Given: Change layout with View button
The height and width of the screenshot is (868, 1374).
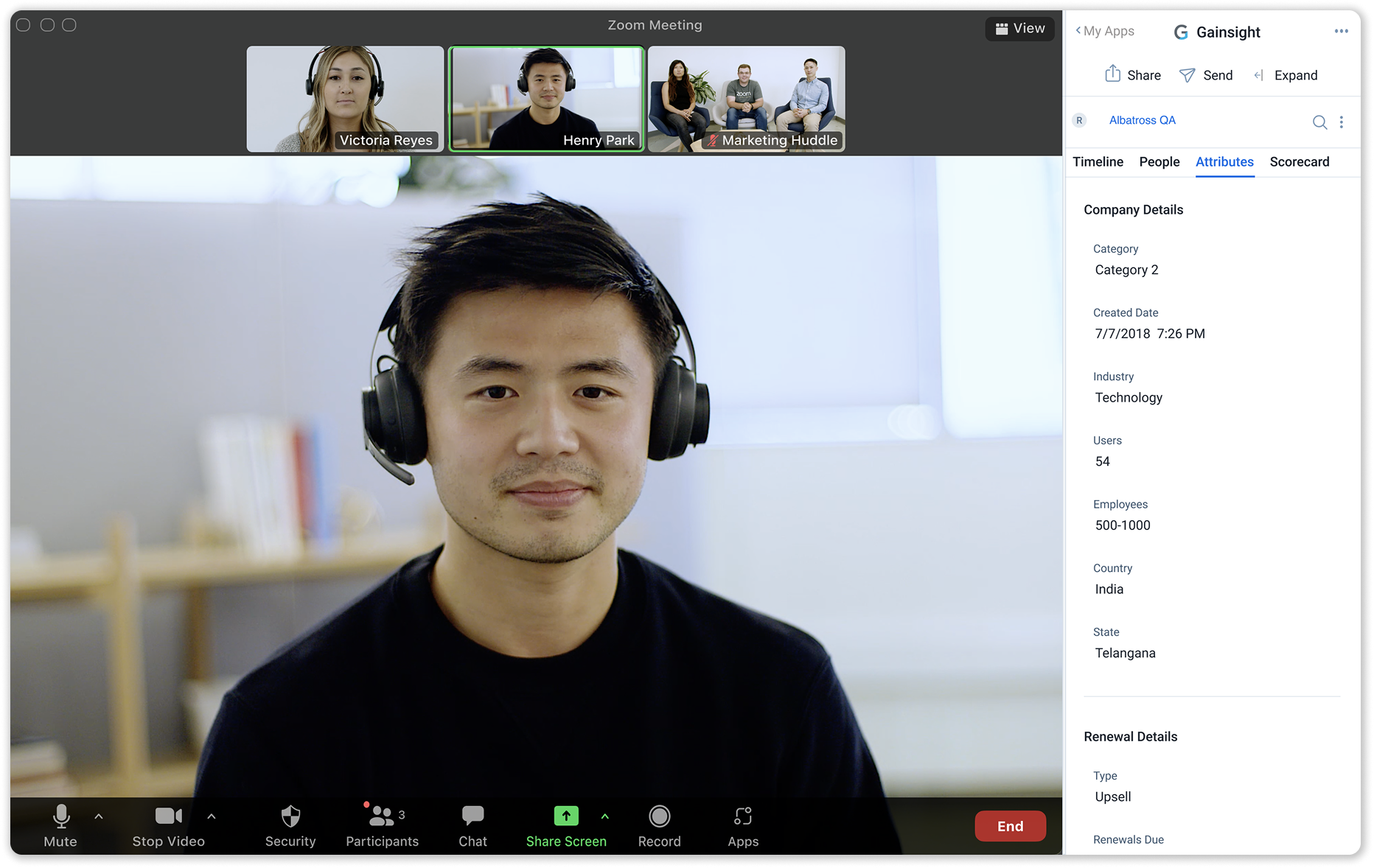Looking at the screenshot, I should pos(1020,28).
